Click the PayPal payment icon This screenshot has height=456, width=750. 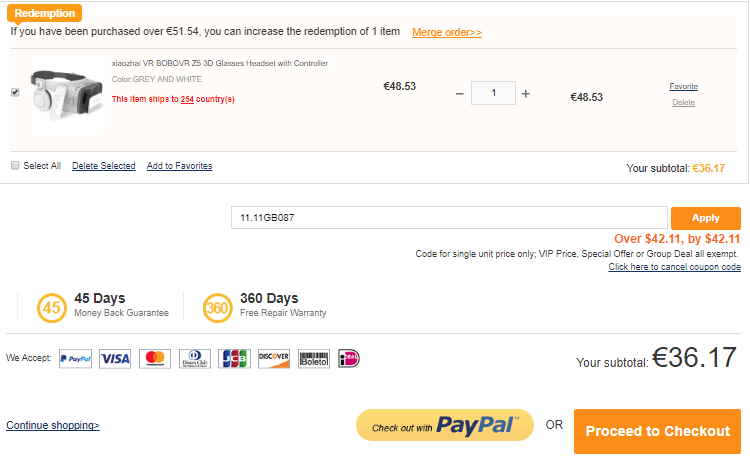76,358
